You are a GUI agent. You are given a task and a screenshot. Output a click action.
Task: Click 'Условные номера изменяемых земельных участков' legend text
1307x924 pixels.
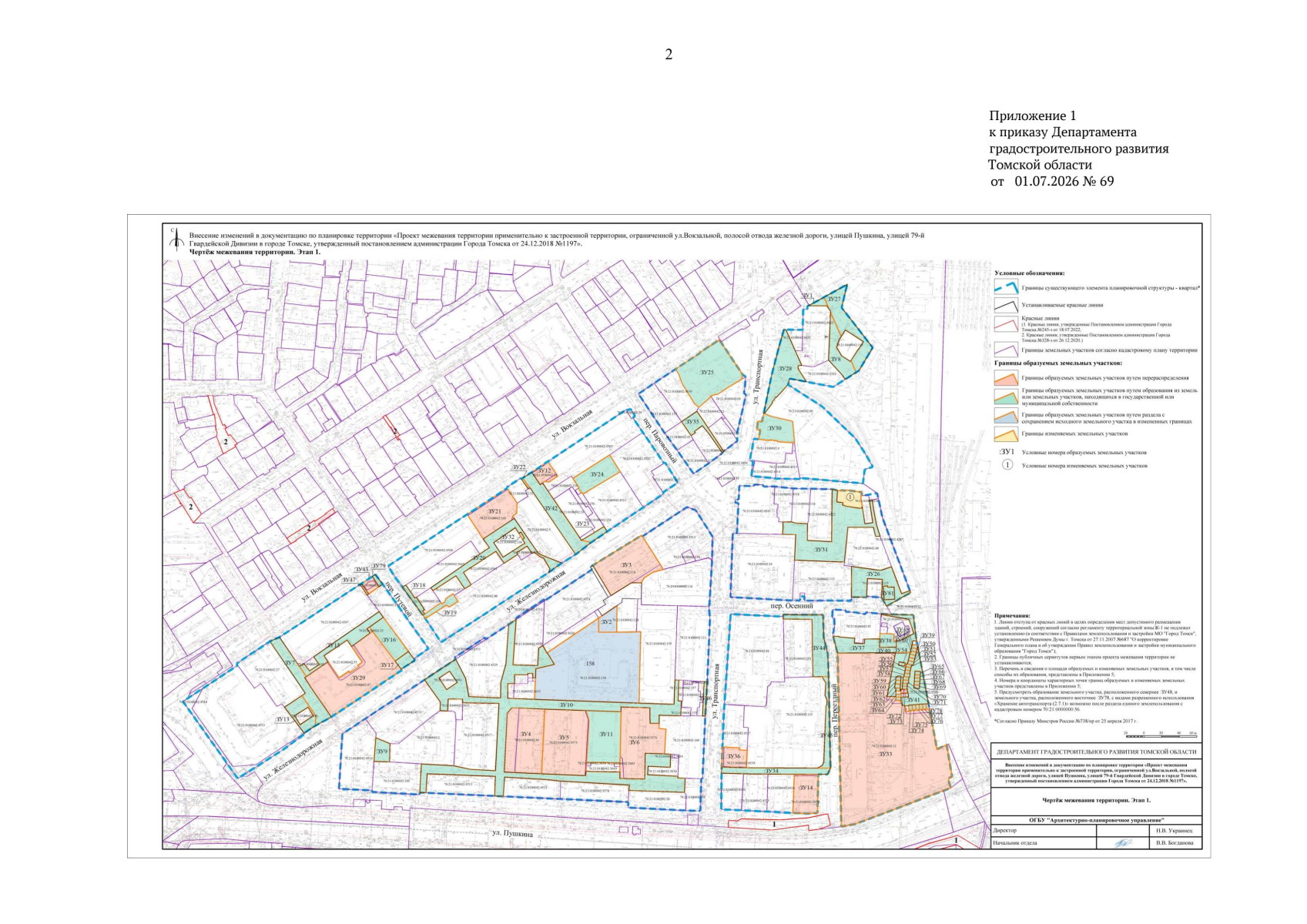[x=1084, y=466]
